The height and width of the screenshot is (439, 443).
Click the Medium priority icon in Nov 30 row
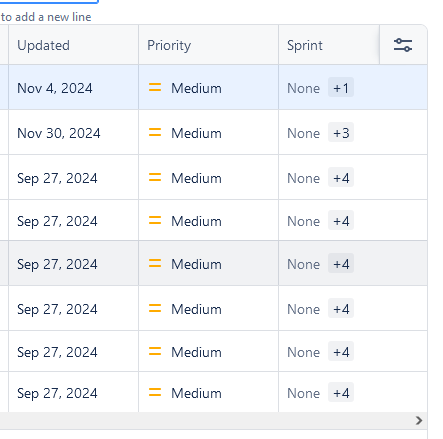[x=155, y=132]
